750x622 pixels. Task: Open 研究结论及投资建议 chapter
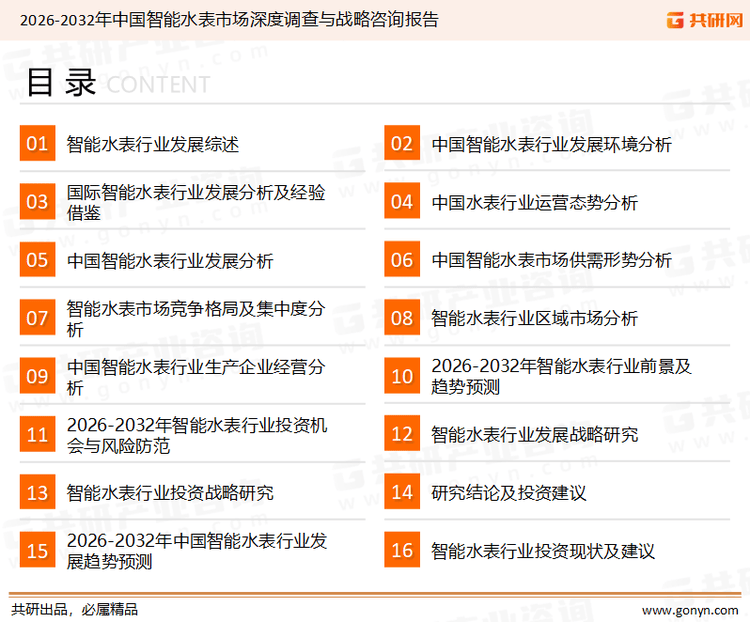(x=508, y=492)
